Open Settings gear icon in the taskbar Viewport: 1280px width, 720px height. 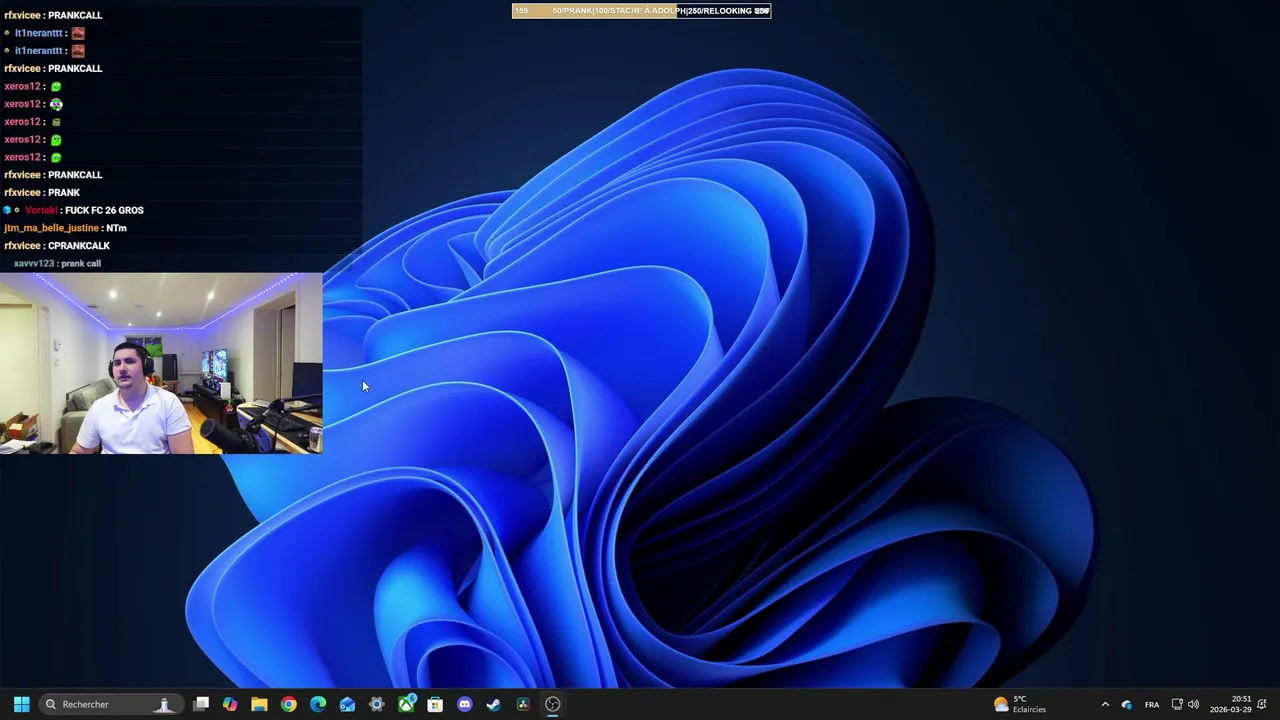point(376,704)
